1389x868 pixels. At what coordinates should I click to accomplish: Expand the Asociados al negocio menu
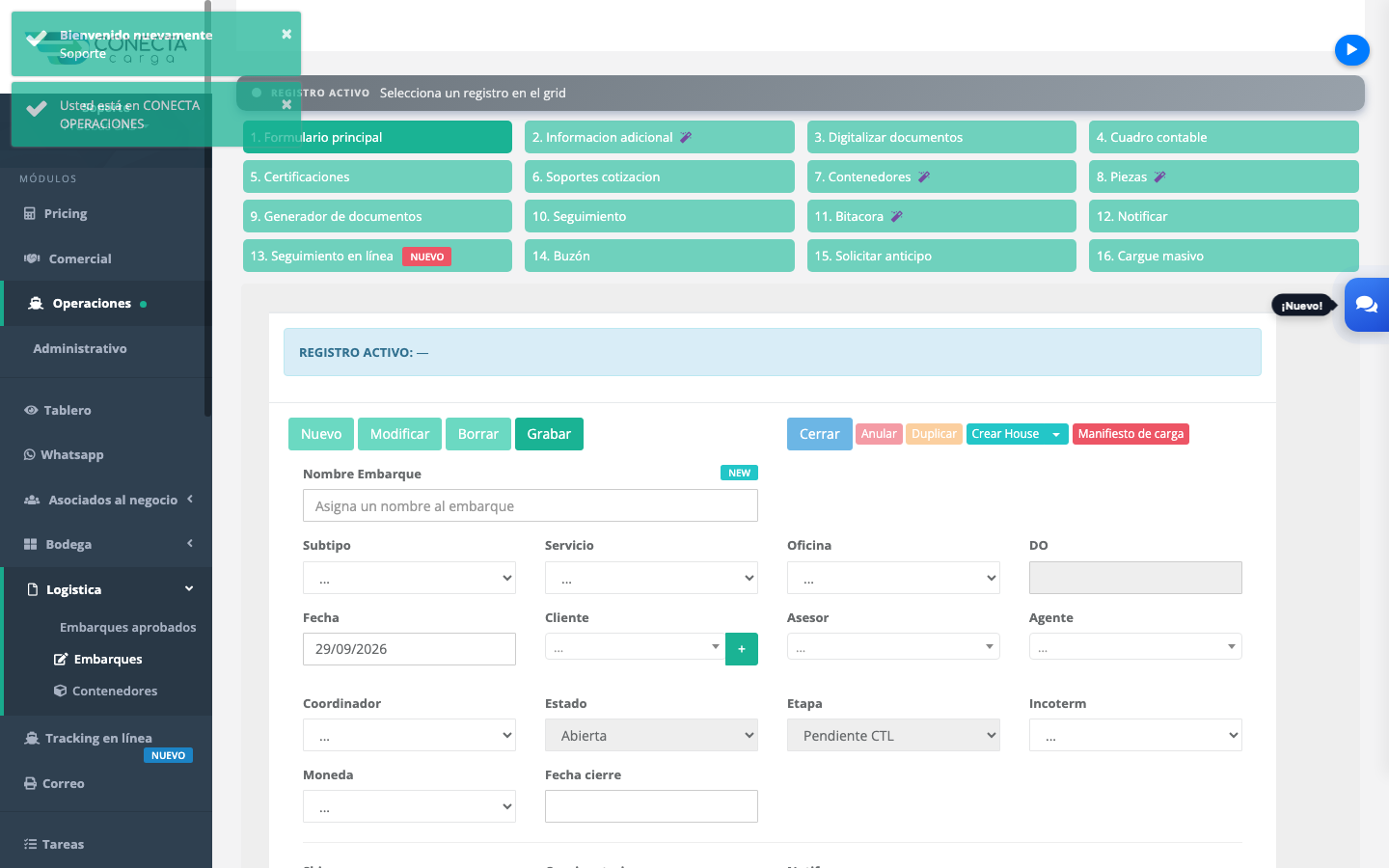coord(106,500)
